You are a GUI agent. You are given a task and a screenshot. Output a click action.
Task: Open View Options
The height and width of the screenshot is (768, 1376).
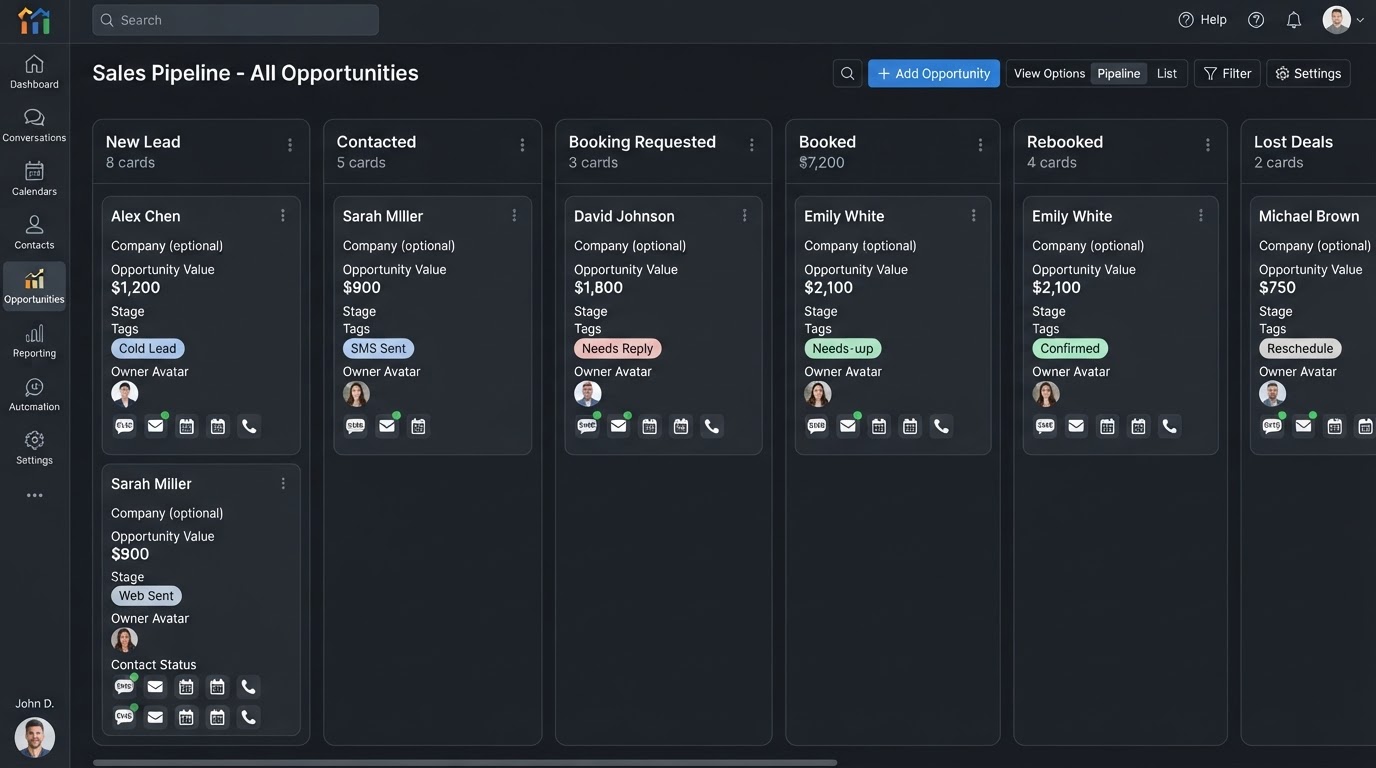tap(1049, 73)
